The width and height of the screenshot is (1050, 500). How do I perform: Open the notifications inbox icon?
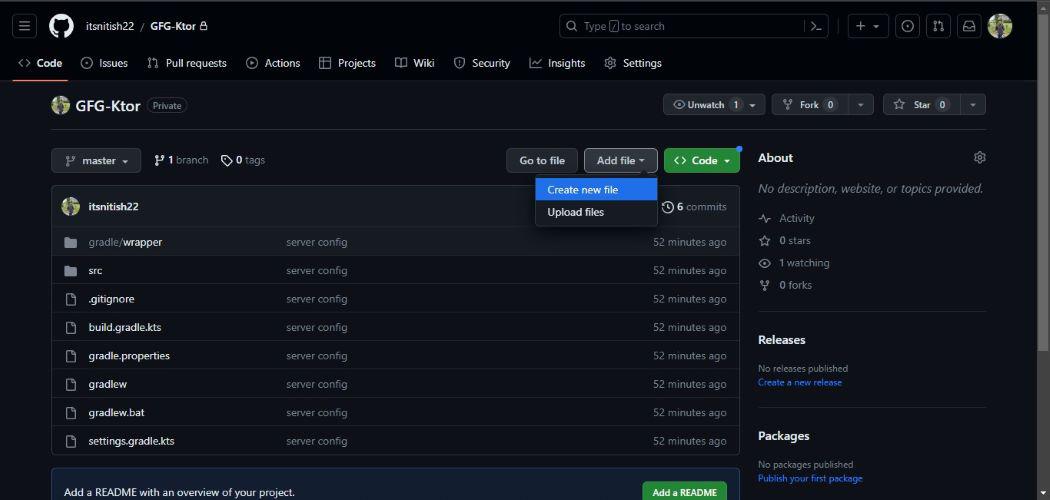pos(969,26)
